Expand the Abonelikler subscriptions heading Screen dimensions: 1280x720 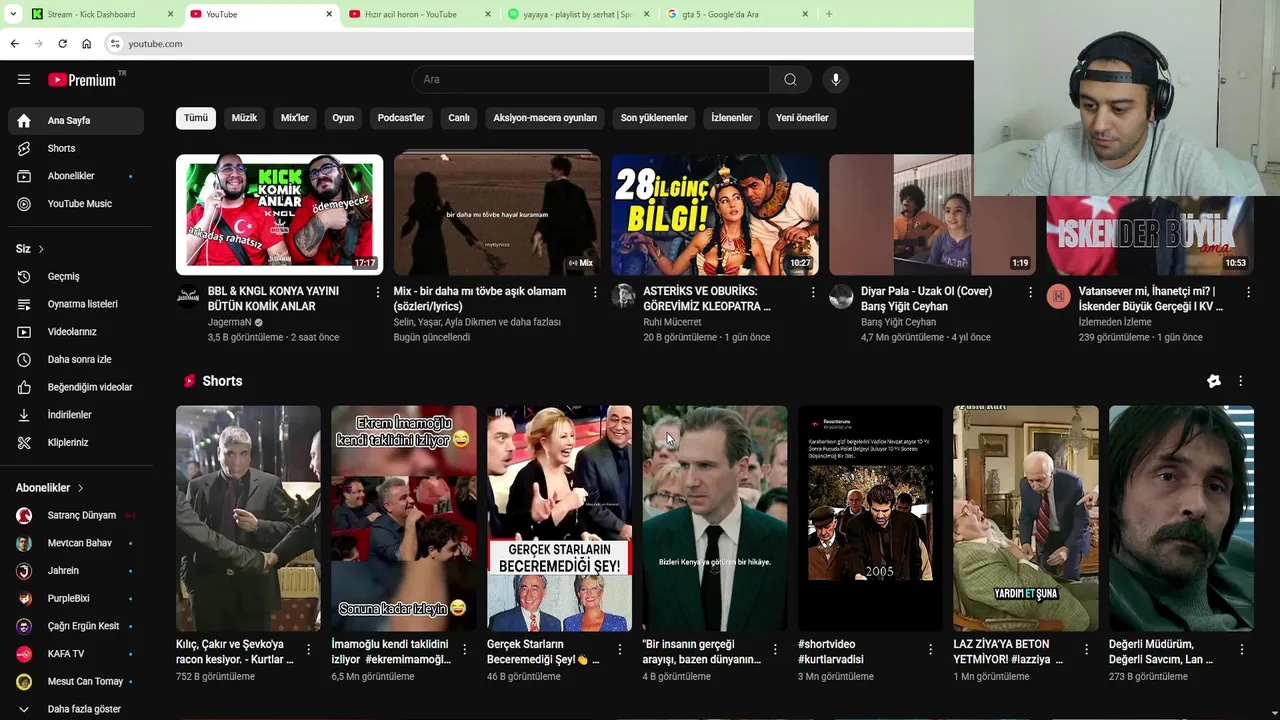pyautogui.click(x=50, y=488)
